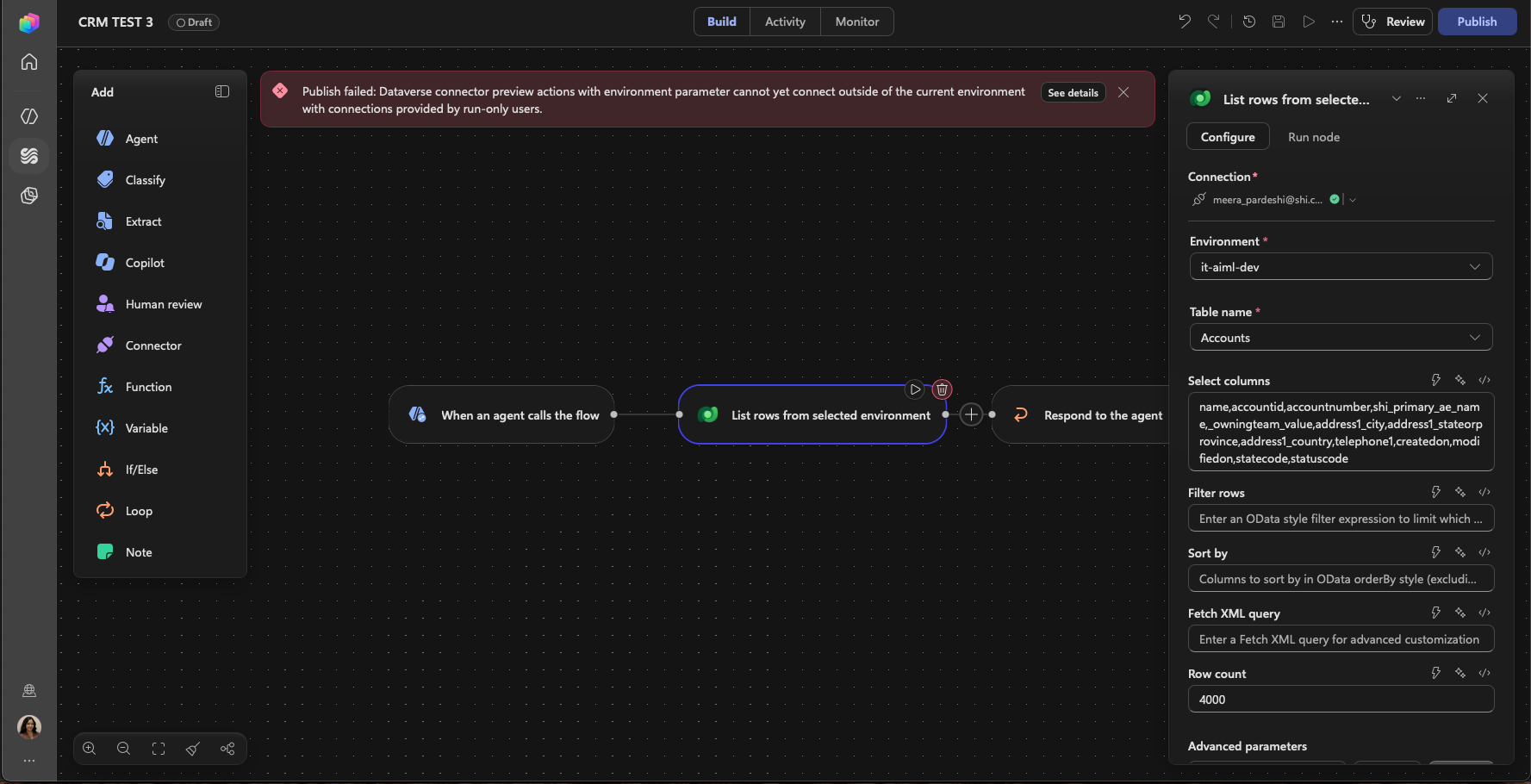Open the Run node tab
1531x784 pixels.
[x=1314, y=137]
